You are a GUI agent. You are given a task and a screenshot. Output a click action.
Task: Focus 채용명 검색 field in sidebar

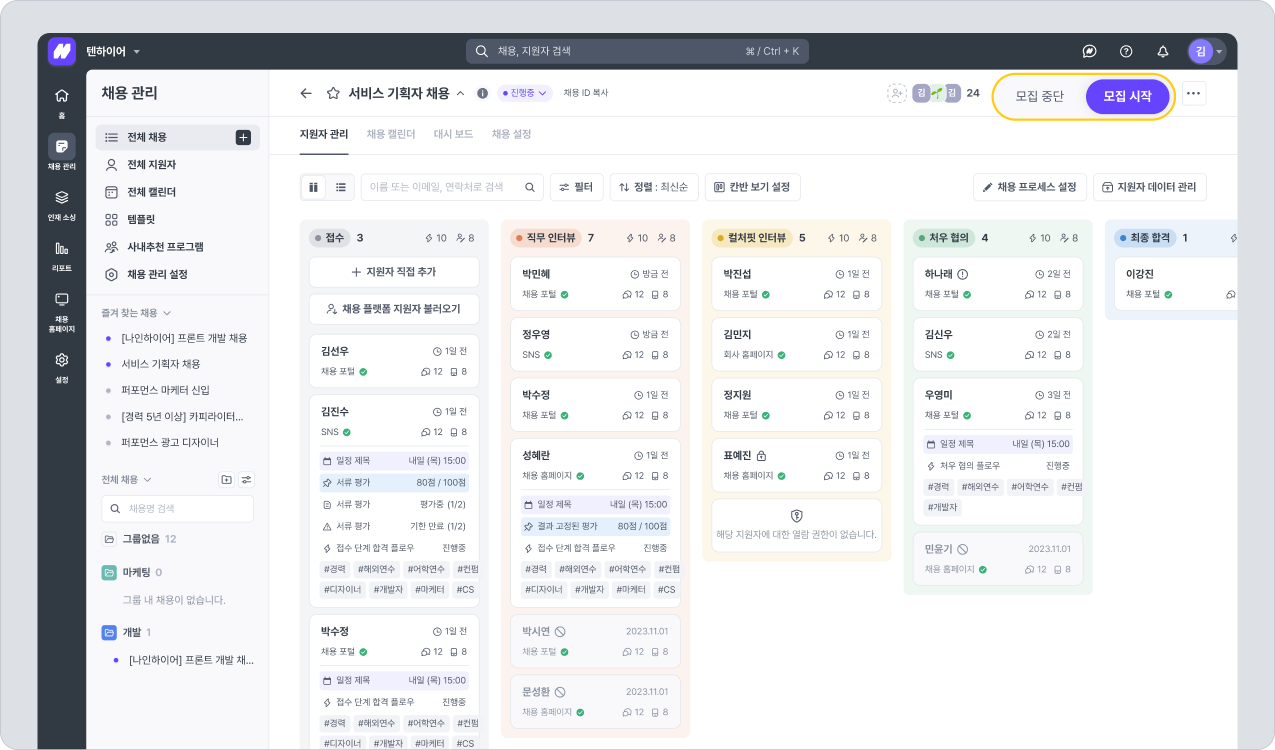tap(177, 509)
